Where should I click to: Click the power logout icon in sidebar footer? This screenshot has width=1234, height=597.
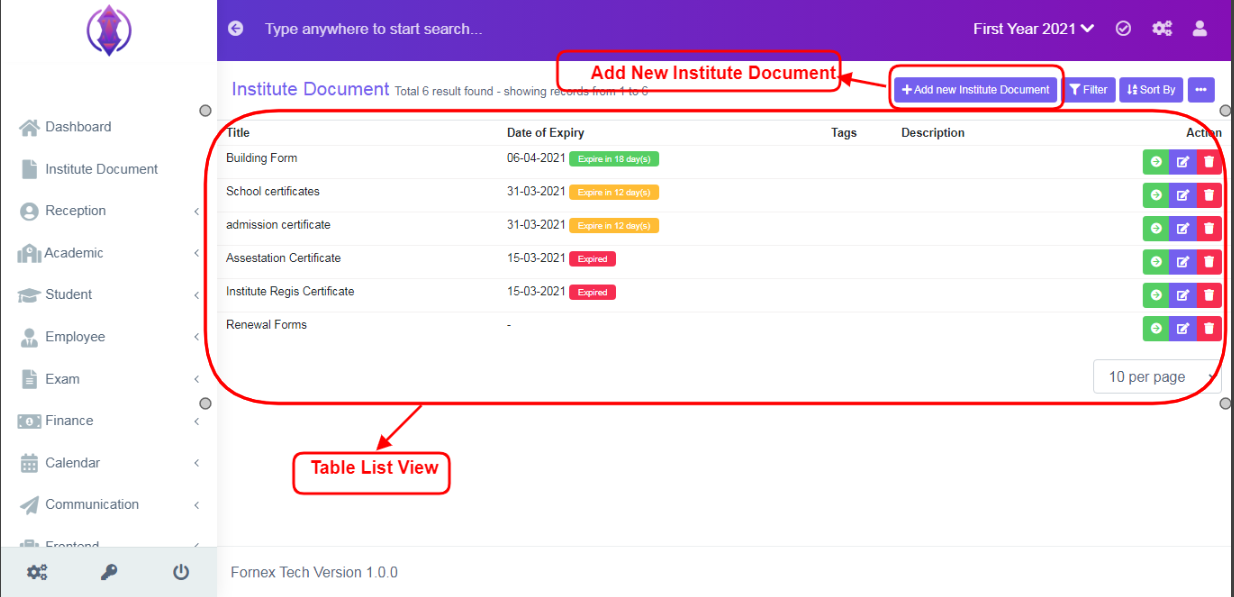point(181,572)
